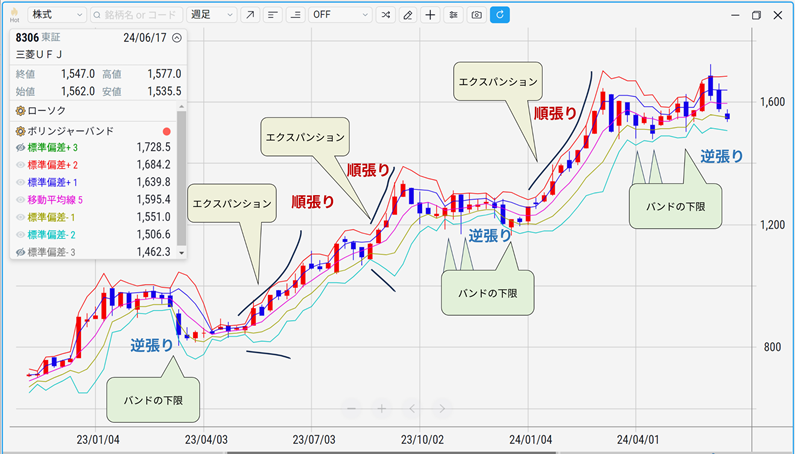
Task: Toggle visibility of 標準偏差-3 line
Action: pos(20,251)
